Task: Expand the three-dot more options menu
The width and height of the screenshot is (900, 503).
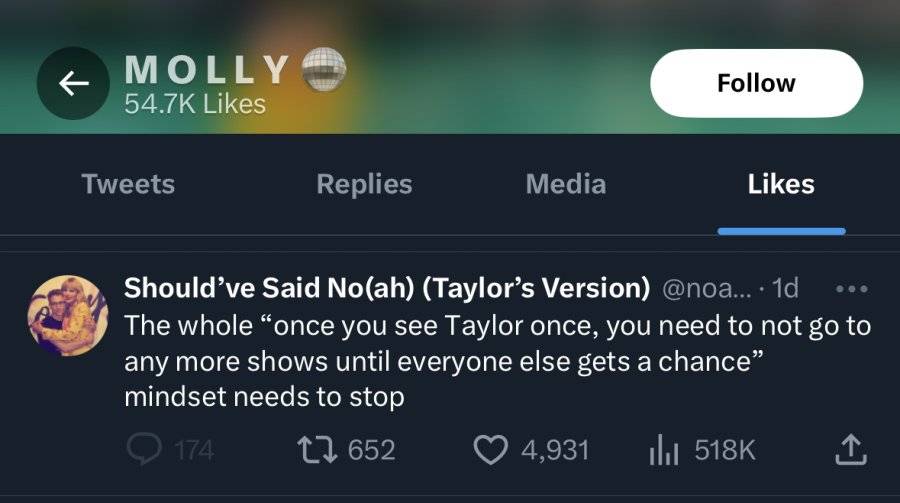Action: coord(852,289)
